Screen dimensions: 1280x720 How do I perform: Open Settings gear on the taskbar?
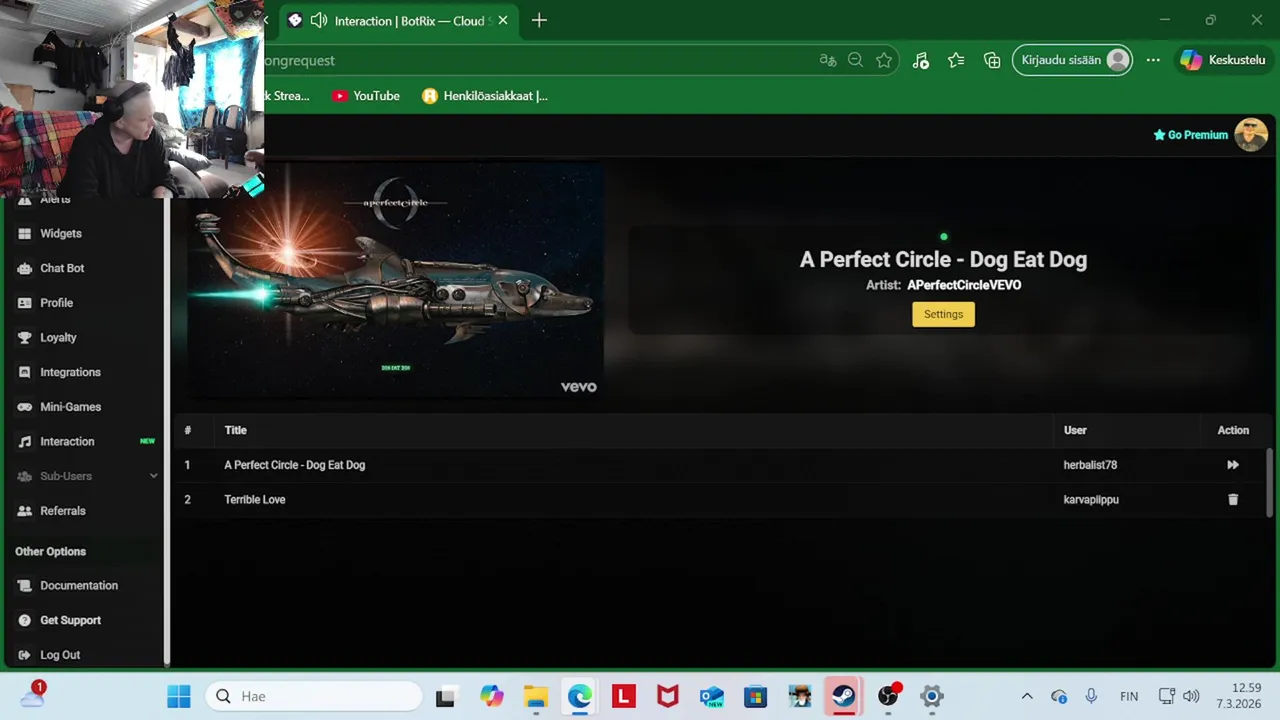coord(932,696)
